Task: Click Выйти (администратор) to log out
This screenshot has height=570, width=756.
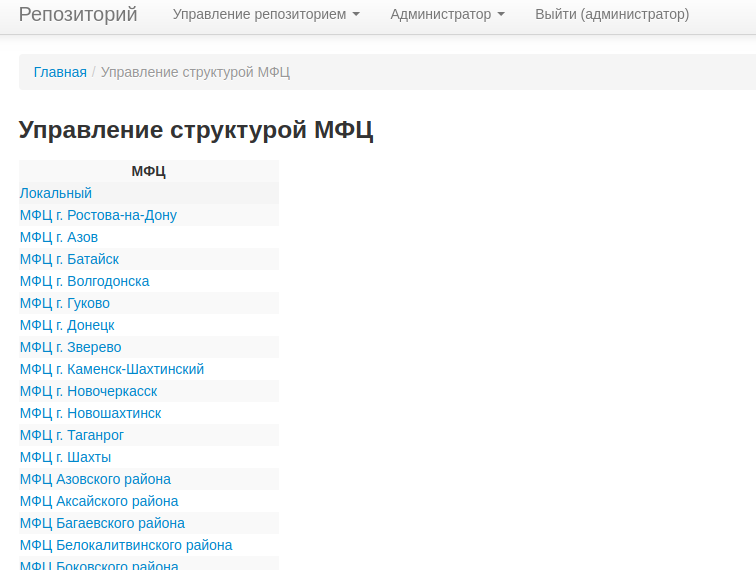Action: (611, 15)
